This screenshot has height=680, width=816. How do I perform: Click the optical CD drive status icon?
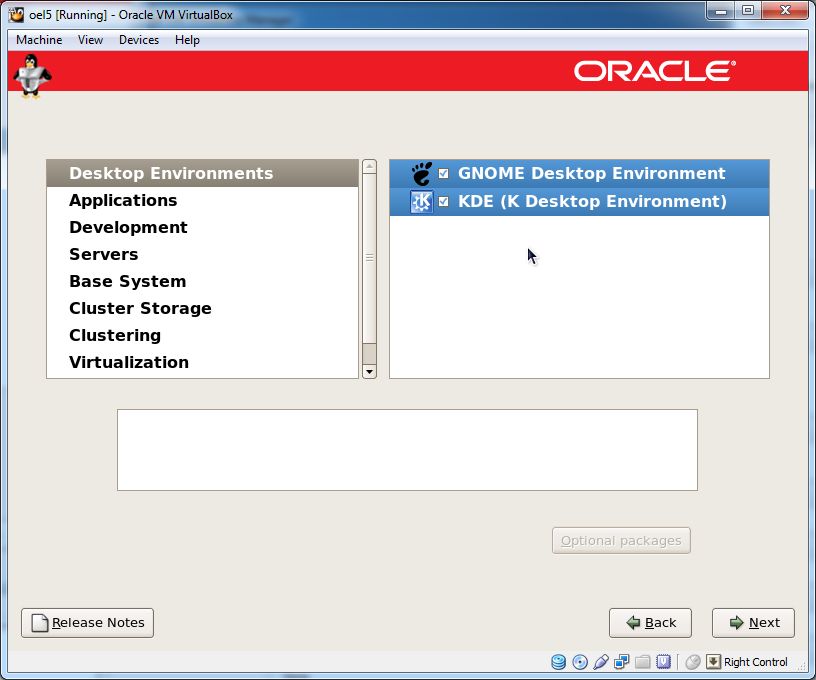click(x=580, y=662)
